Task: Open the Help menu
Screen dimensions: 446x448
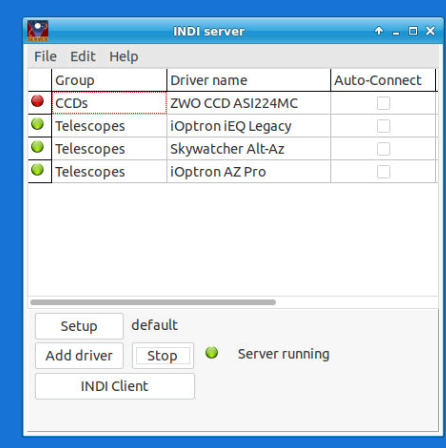Action: click(x=124, y=56)
